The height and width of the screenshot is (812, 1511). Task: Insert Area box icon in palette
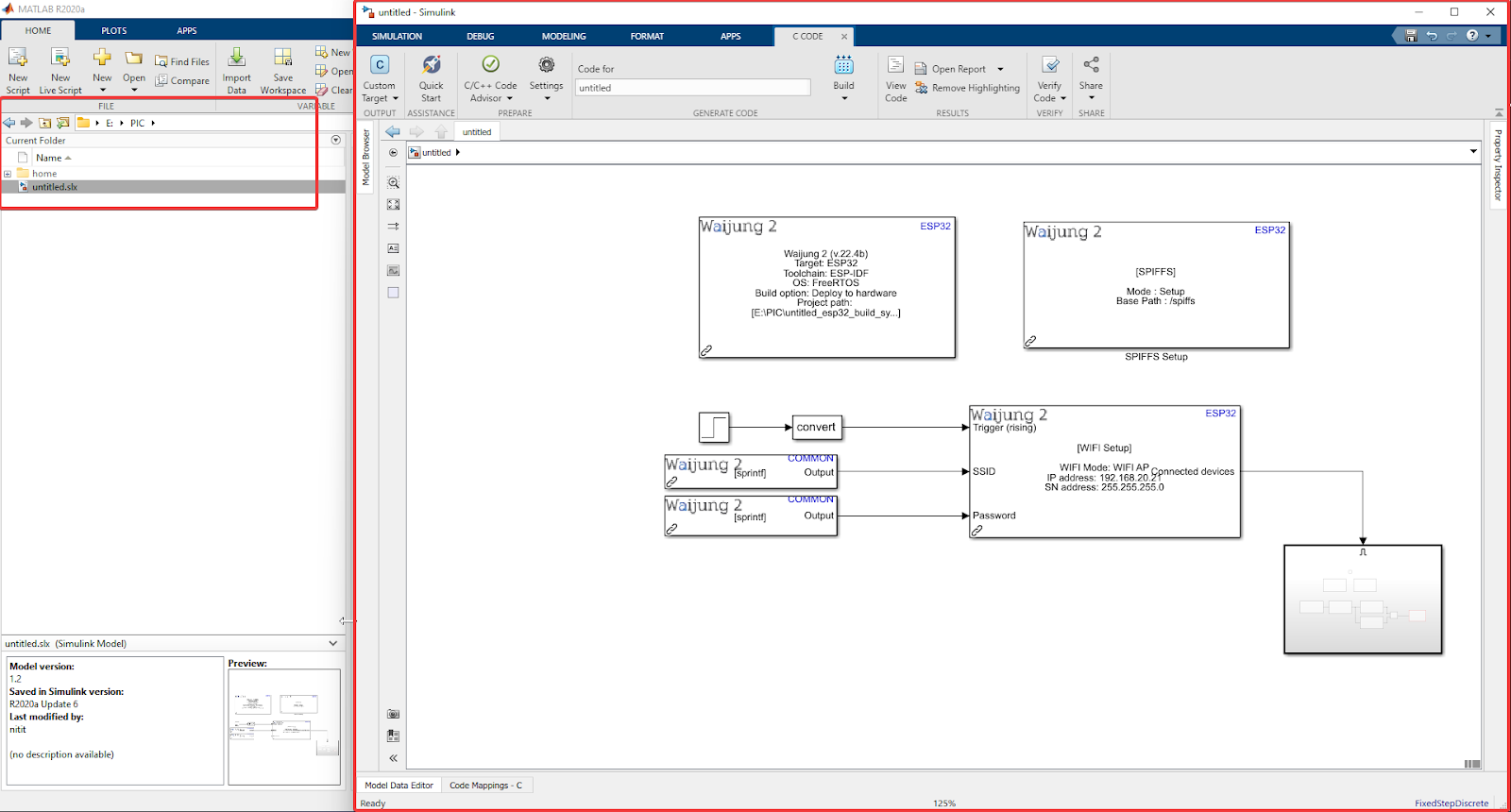click(394, 293)
